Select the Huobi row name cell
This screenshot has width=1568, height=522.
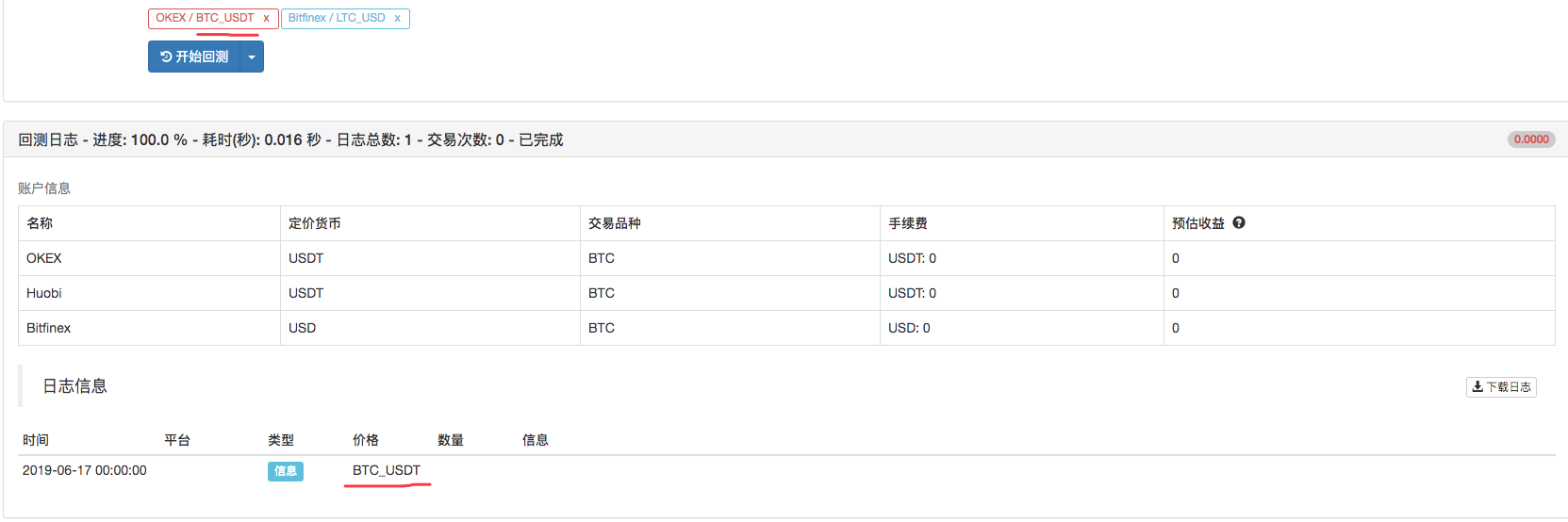[44, 293]
